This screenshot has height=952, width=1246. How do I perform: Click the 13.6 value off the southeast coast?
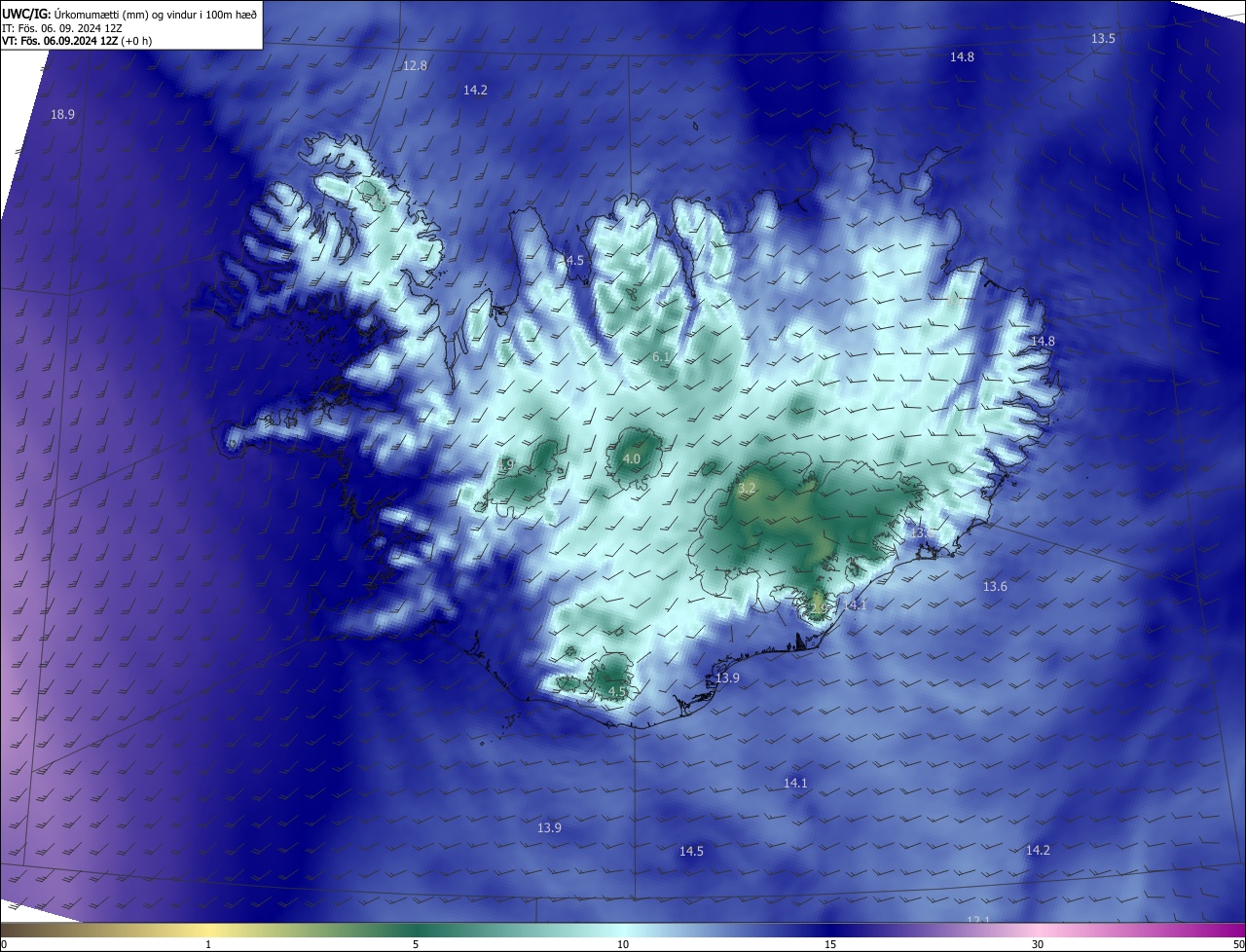[995, 587]
